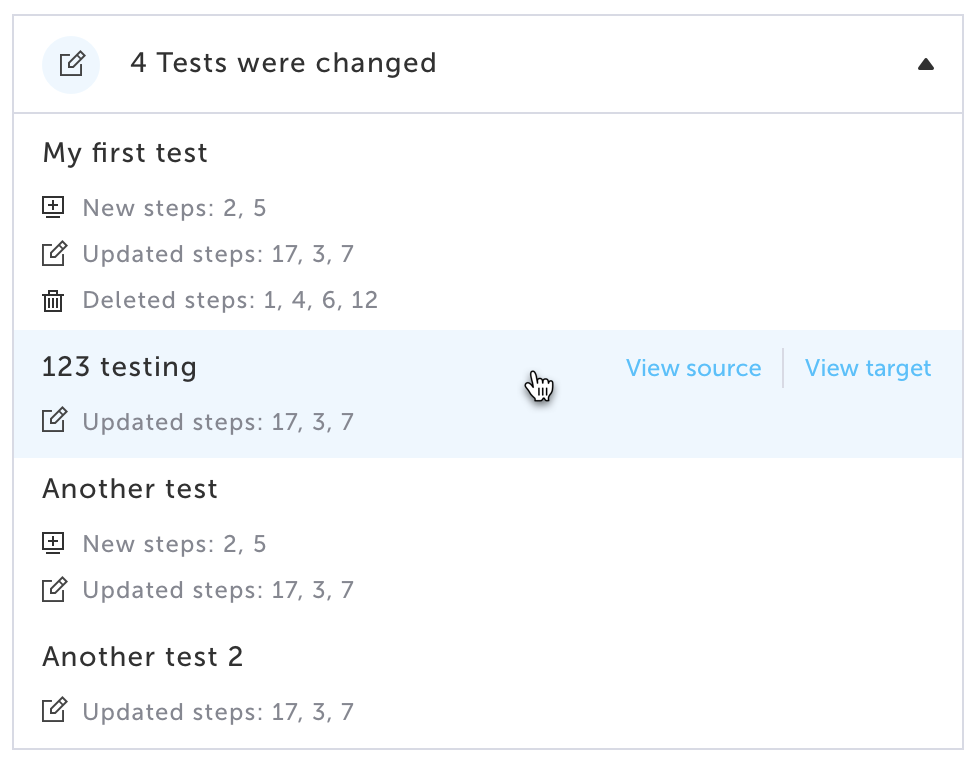Image resolution: width=978 pixels, height=768 pixels.
Task: Click the updated steps icon under 'Another test'
Action: point(54,590)
